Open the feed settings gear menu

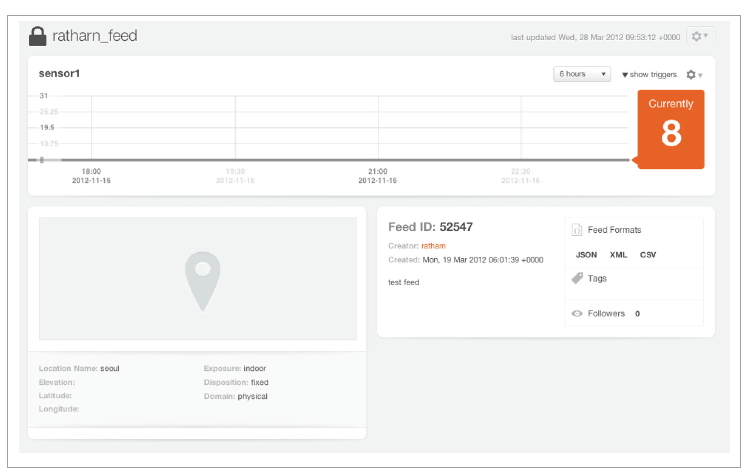coord(699,36)
